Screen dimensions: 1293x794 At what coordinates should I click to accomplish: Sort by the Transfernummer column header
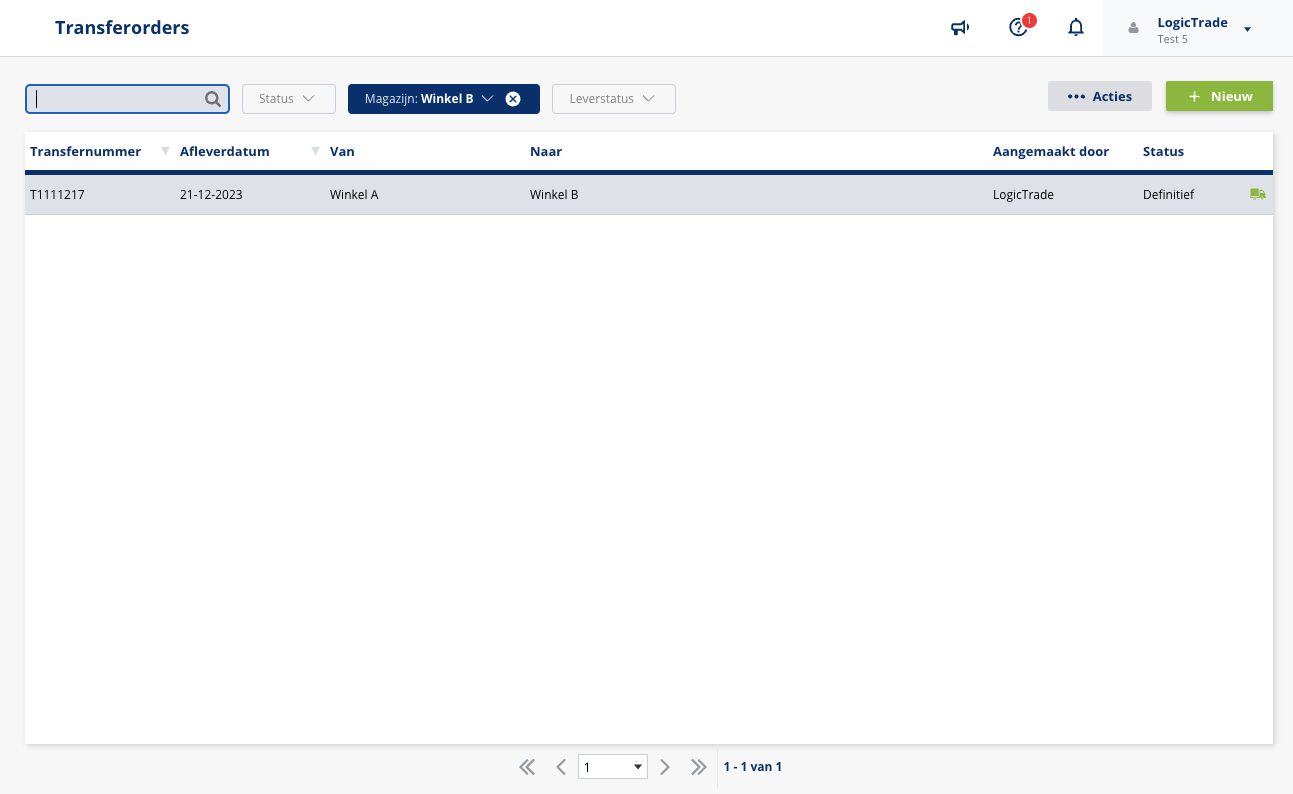(x=86, y=152)
